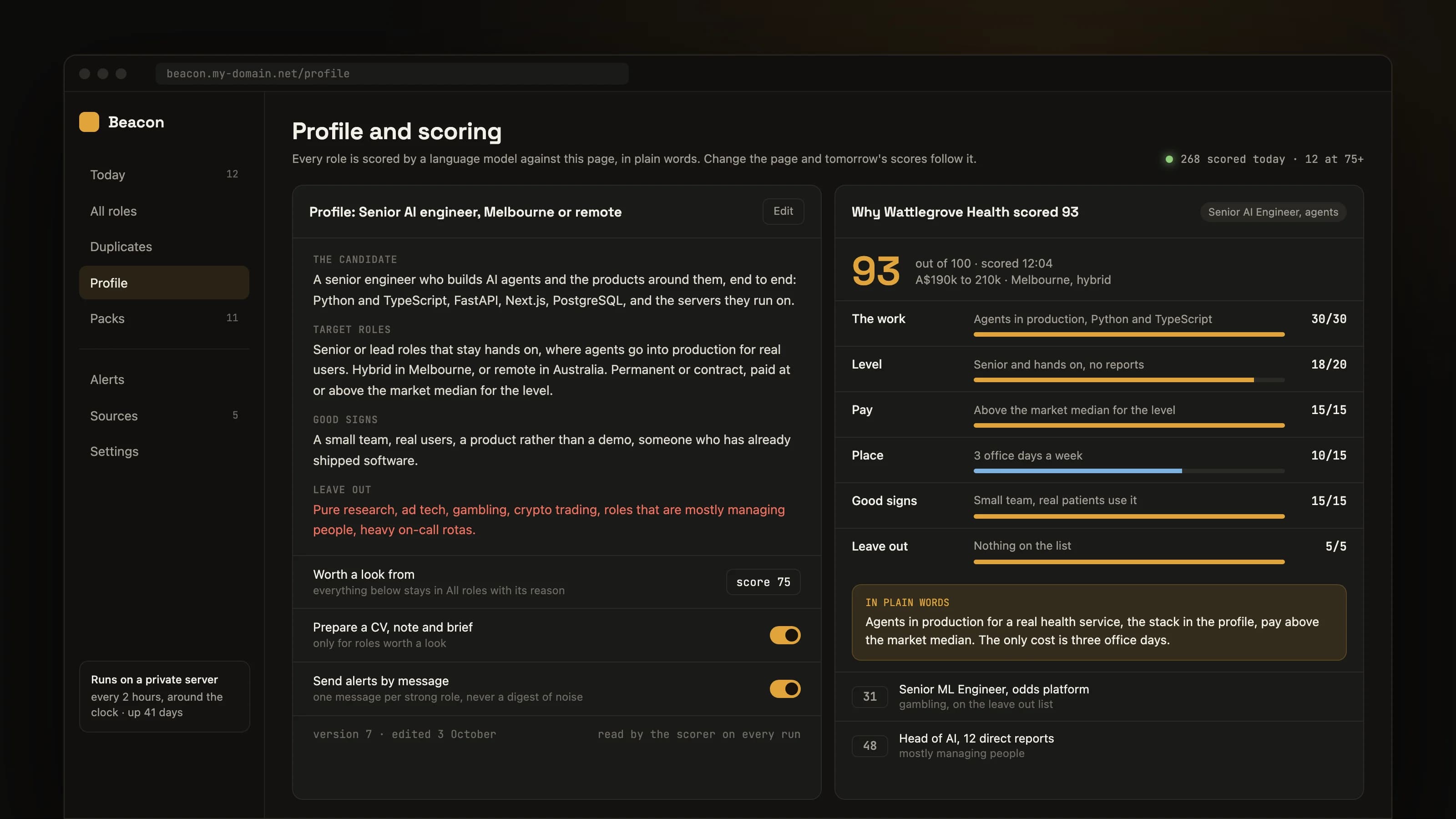Click the score badge 48
Viewport: 1456px width, 819px height.
pos(870,746)
